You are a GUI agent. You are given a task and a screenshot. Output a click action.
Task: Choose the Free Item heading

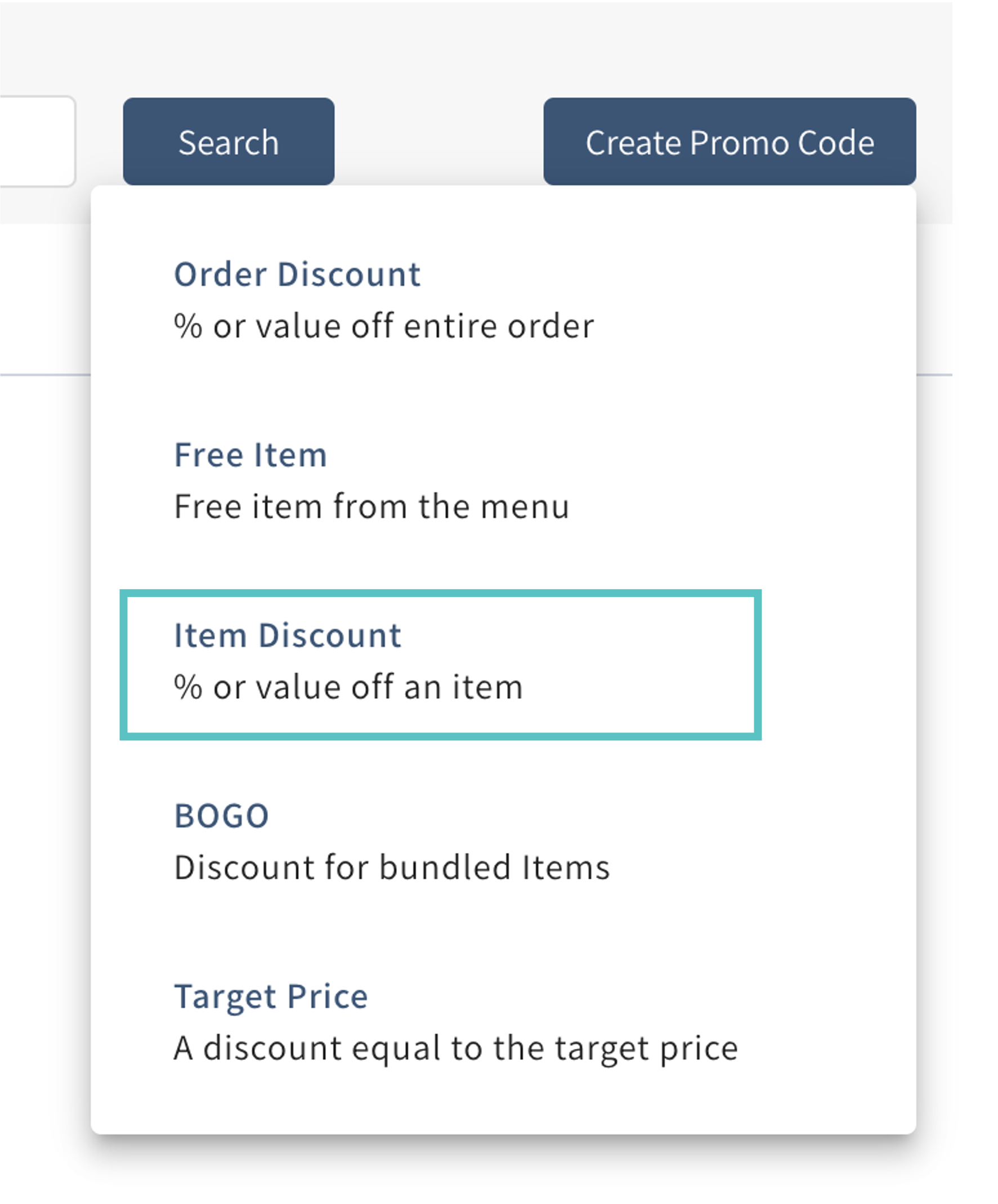[x=250, y=455]
